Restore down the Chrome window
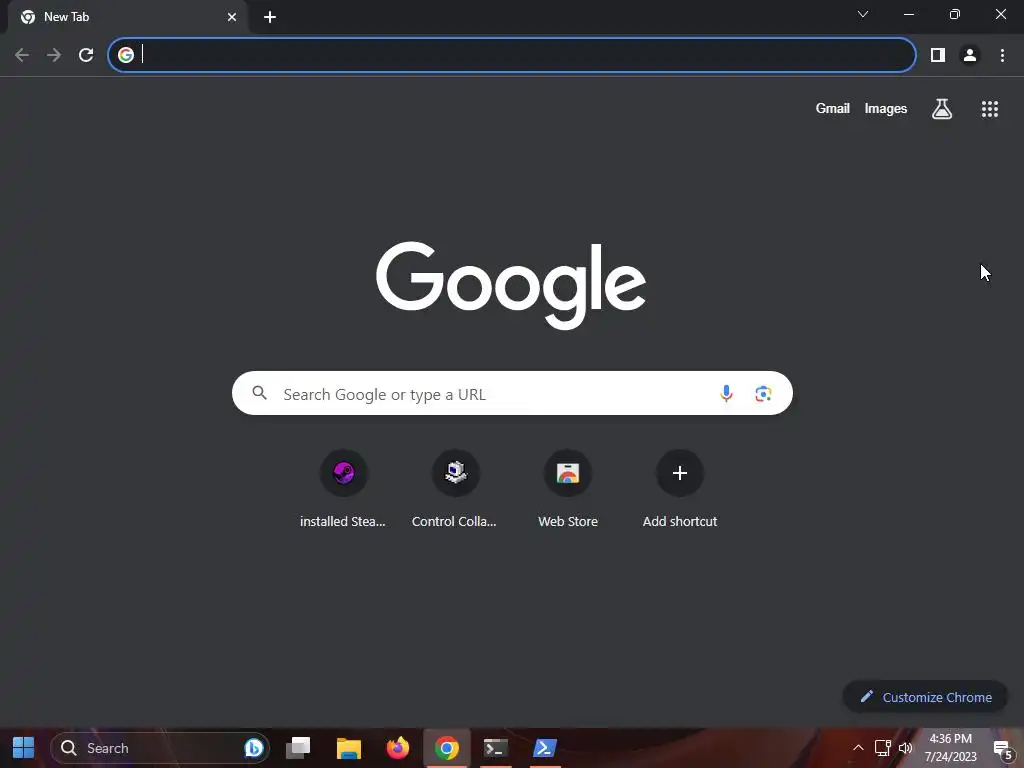 955,14
